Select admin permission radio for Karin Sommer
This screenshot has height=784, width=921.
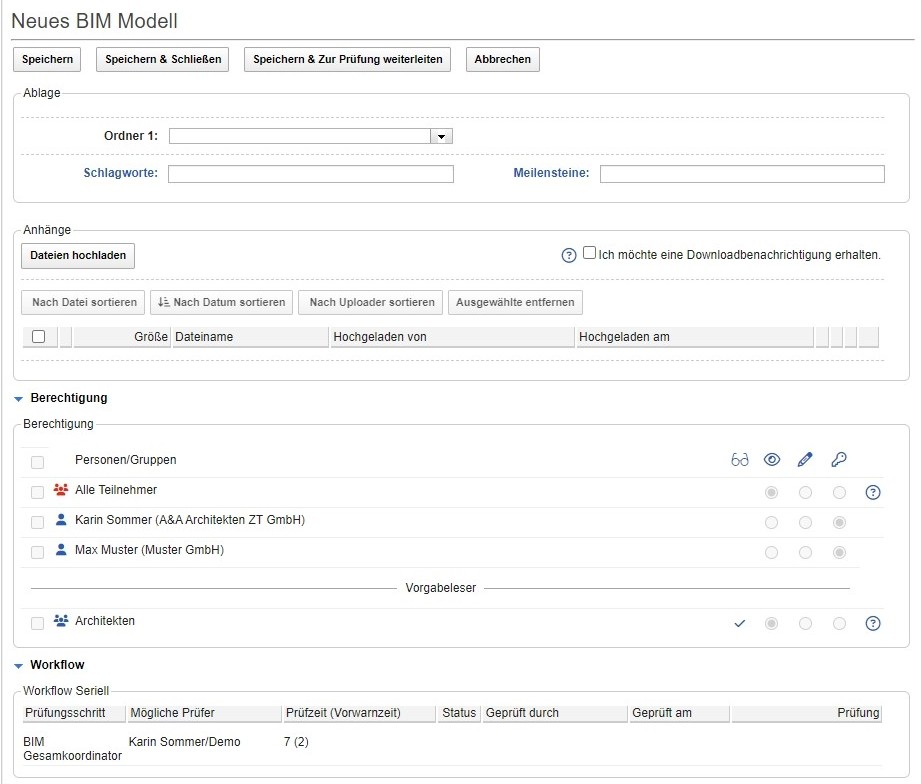tap(839, 522)
